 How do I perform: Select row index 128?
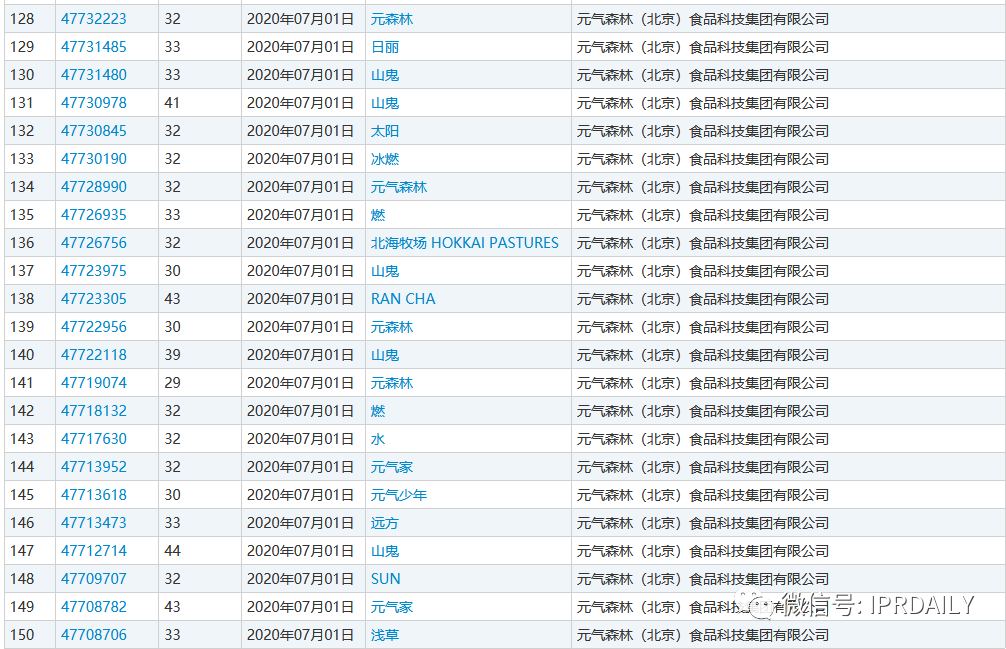pyautogui.click(x=22, y=19)
